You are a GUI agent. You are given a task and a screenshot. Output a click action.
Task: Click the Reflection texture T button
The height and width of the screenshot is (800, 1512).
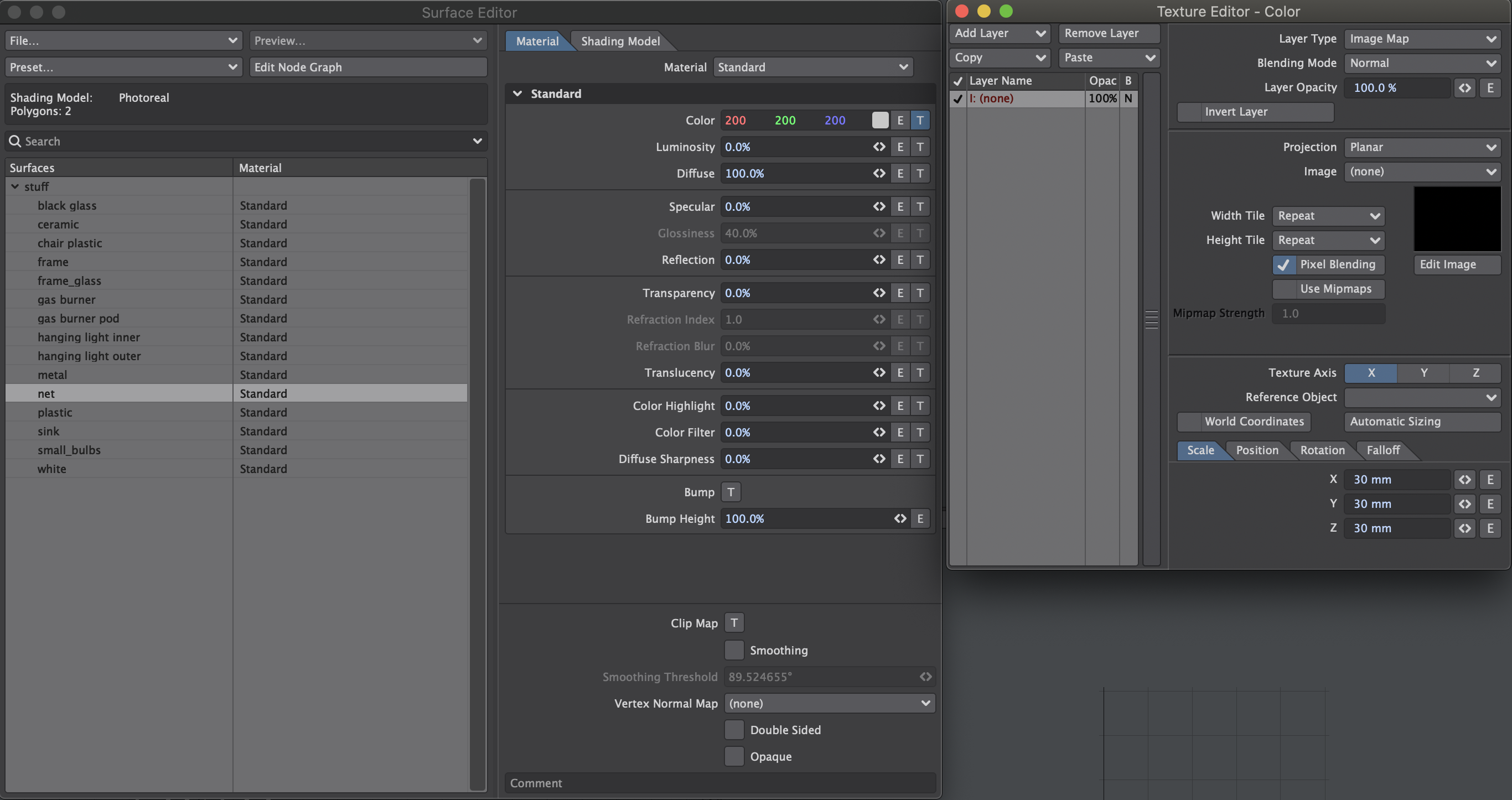click(920, 259)
